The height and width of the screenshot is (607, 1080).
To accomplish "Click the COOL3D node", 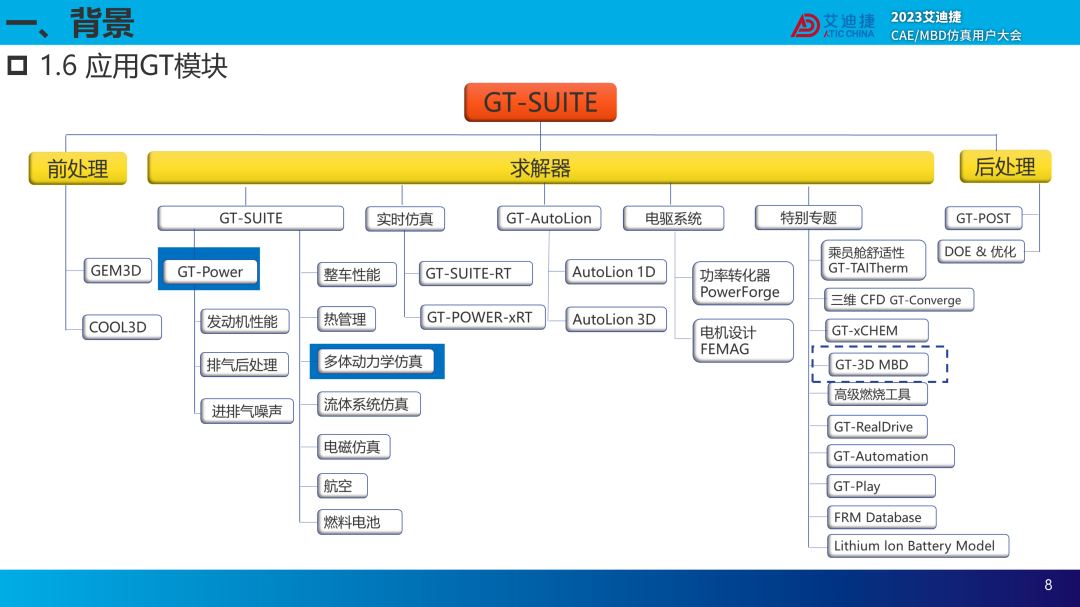I will [x=121, y=327].
